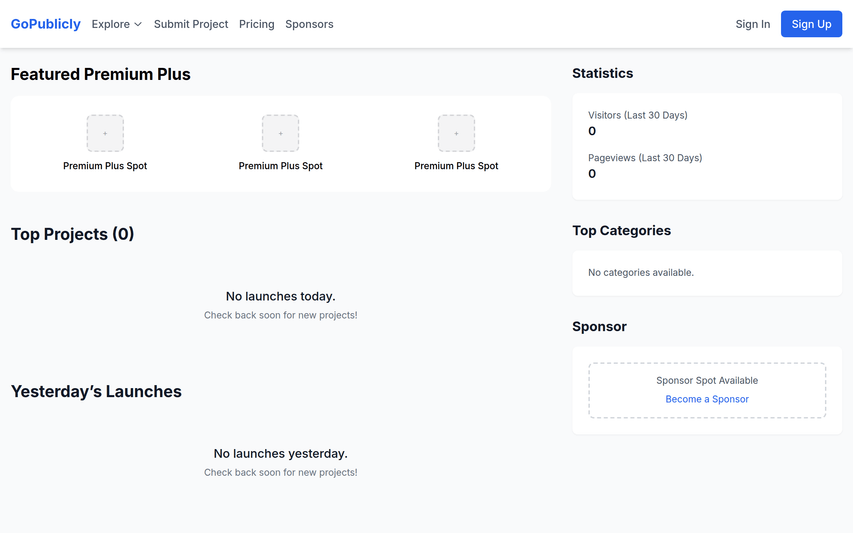Follow the Become a Sponsor link
Image resolution: width=853 pixels, height=533 pixels.
[707, 399]
